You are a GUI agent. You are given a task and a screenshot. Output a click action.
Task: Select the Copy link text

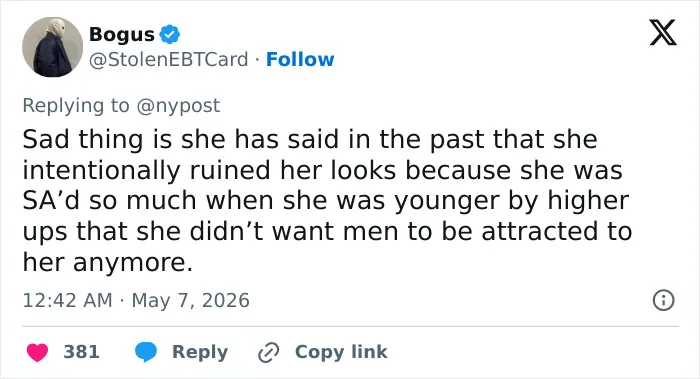pos(341,352)
